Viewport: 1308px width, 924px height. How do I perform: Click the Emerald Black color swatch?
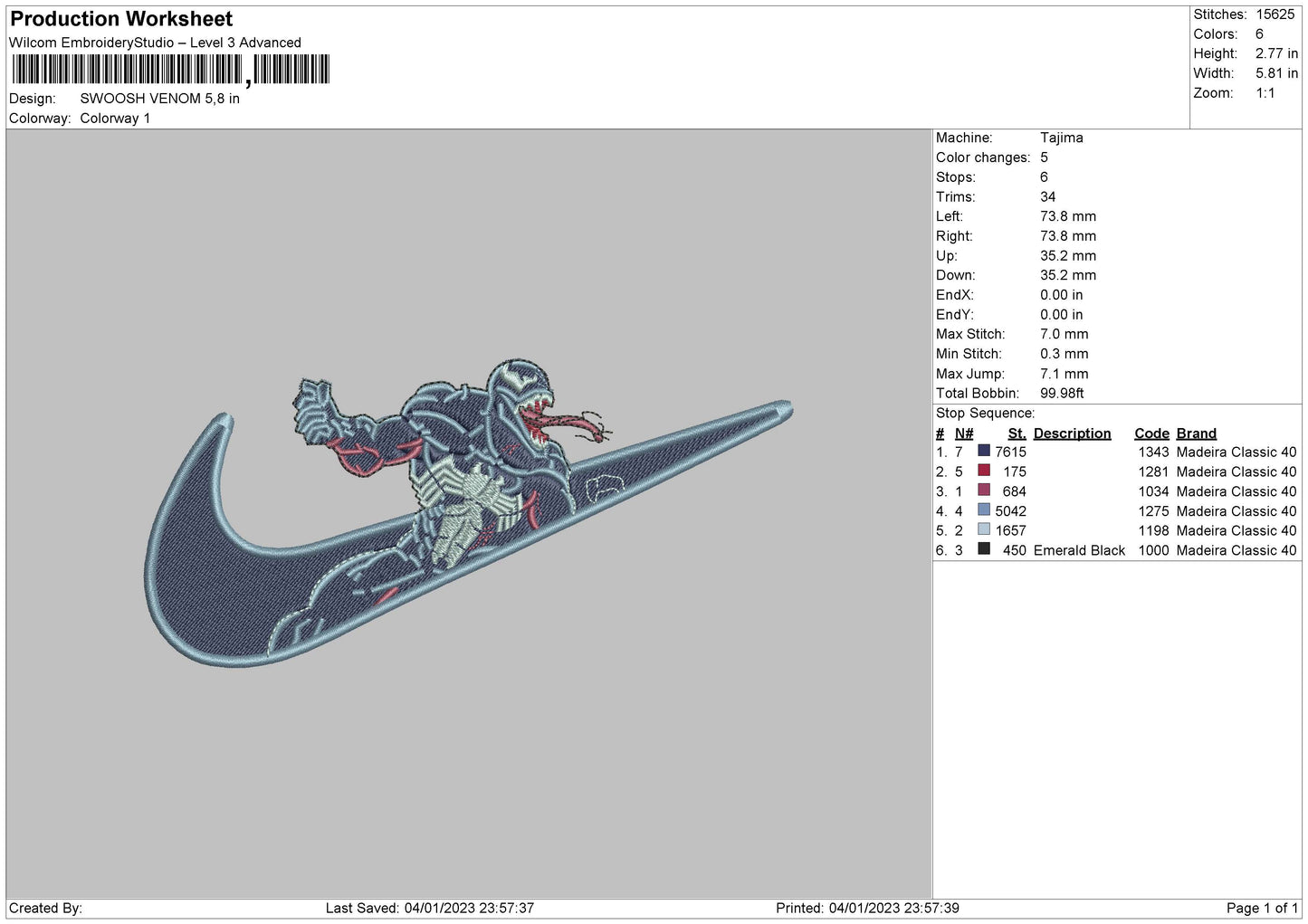(983, 549)
